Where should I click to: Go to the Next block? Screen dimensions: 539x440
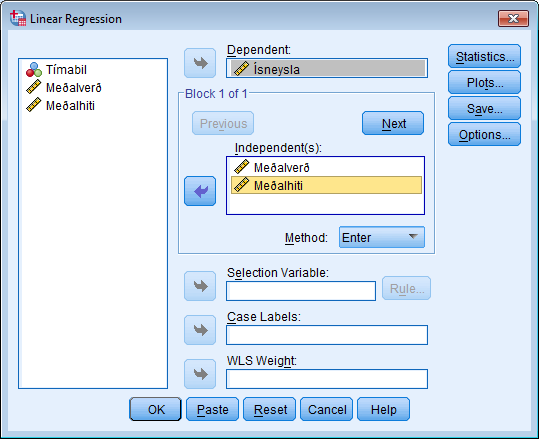point(393,123)
